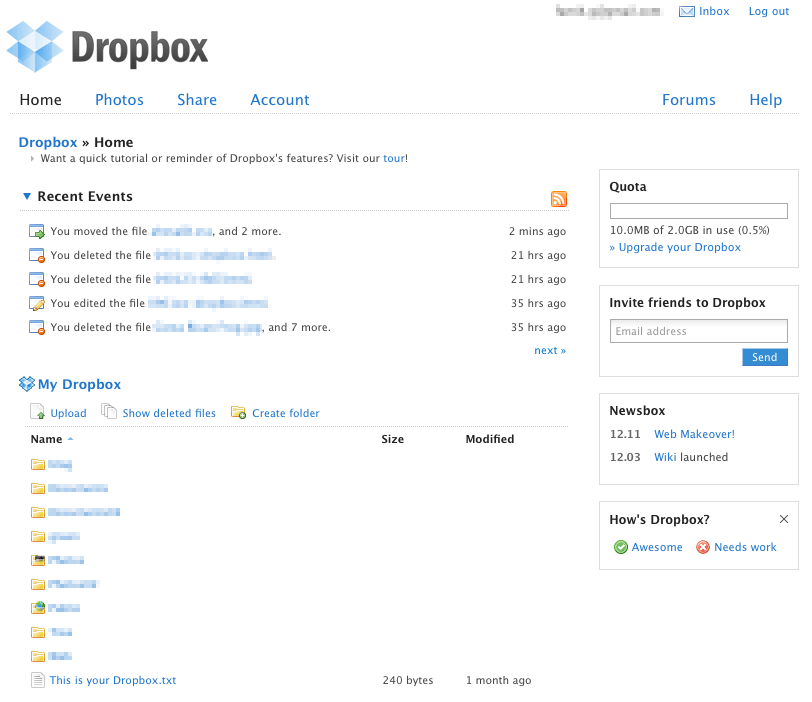The width and height of the screenshot is (812, 702).
Task: Go to next page of recent events
Action: click(x=550, y=350)
